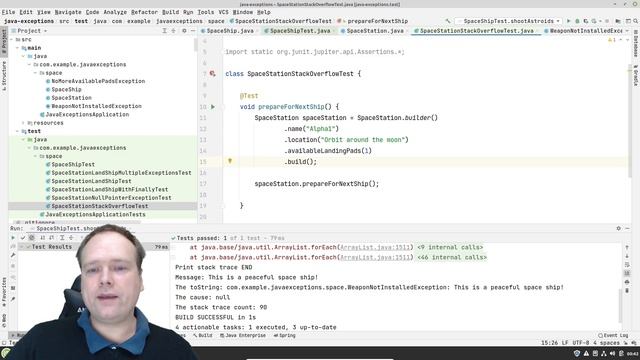Click the UTF-8 encoding in the status bar
Image resolution: width=640 pixels, height=360 pixels.
pos(581,343)
